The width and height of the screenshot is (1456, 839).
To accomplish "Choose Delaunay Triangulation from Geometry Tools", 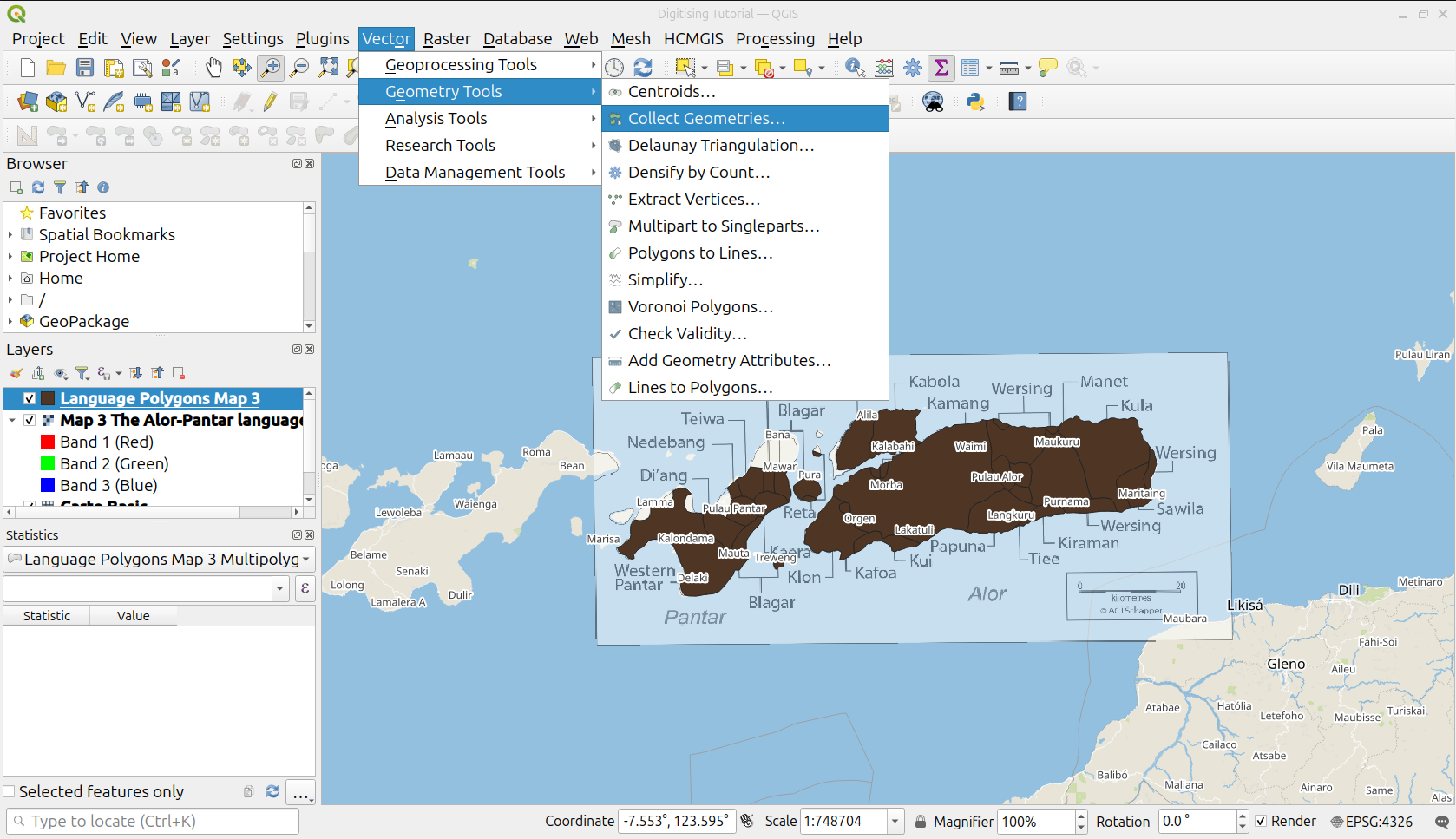I will pos(720,145).
